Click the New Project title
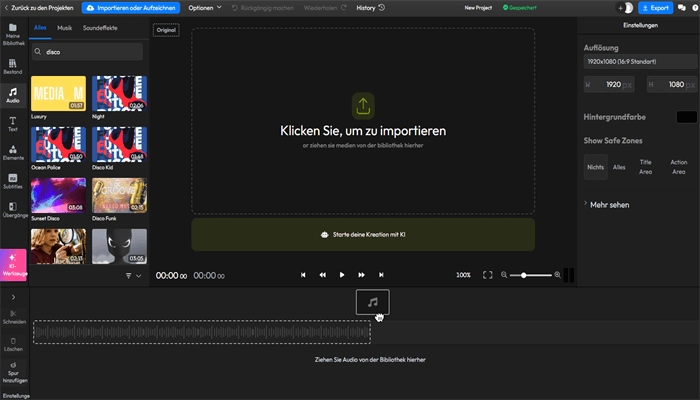The width and height of the screenshot is (700, 400). (478, 8)
